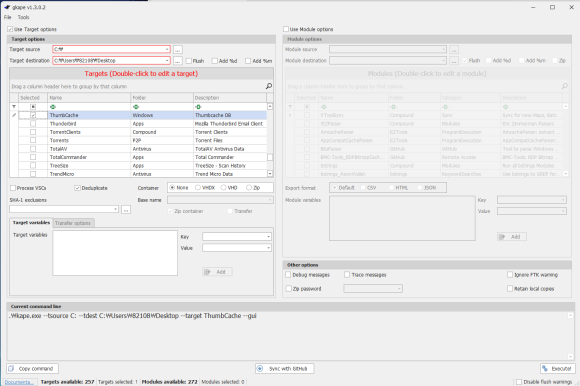
Task: Expand the Target source dropdown
Action: (167, 49)
